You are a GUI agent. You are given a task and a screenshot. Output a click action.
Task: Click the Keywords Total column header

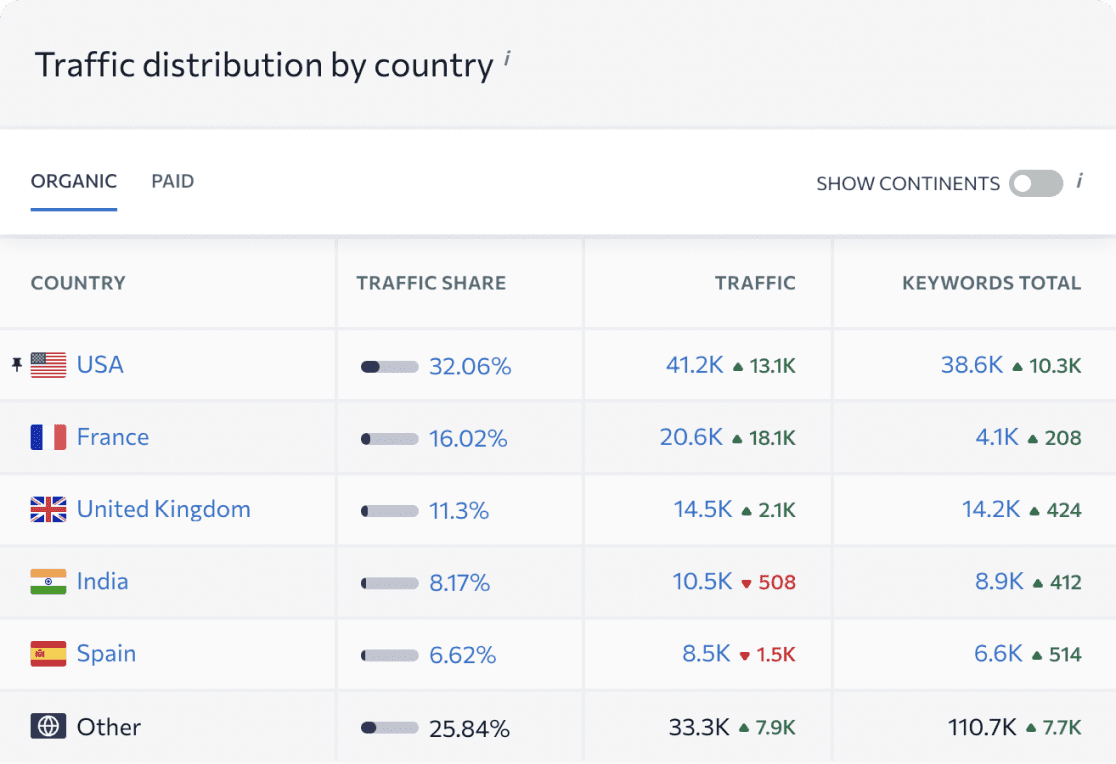pos(991,283)
